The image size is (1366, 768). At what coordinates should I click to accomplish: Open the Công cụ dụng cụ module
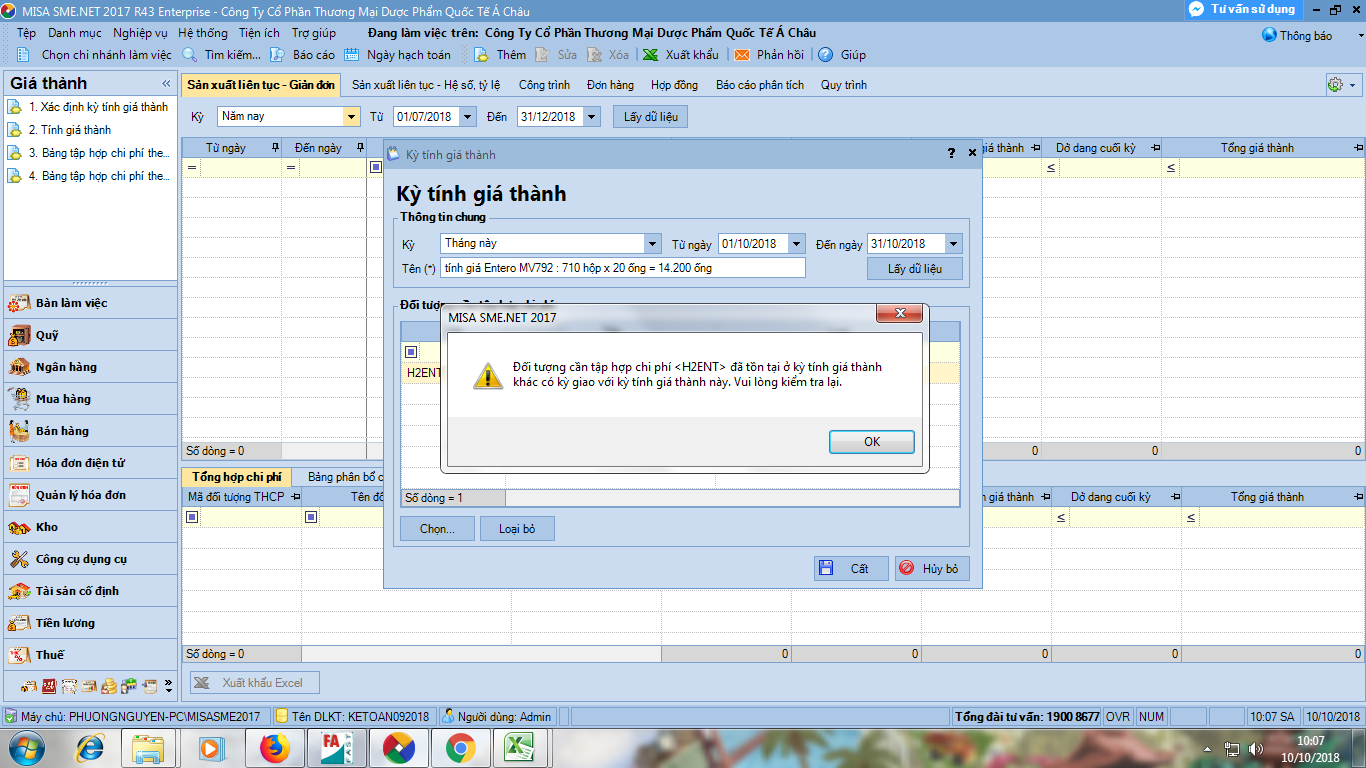[90, 559]
